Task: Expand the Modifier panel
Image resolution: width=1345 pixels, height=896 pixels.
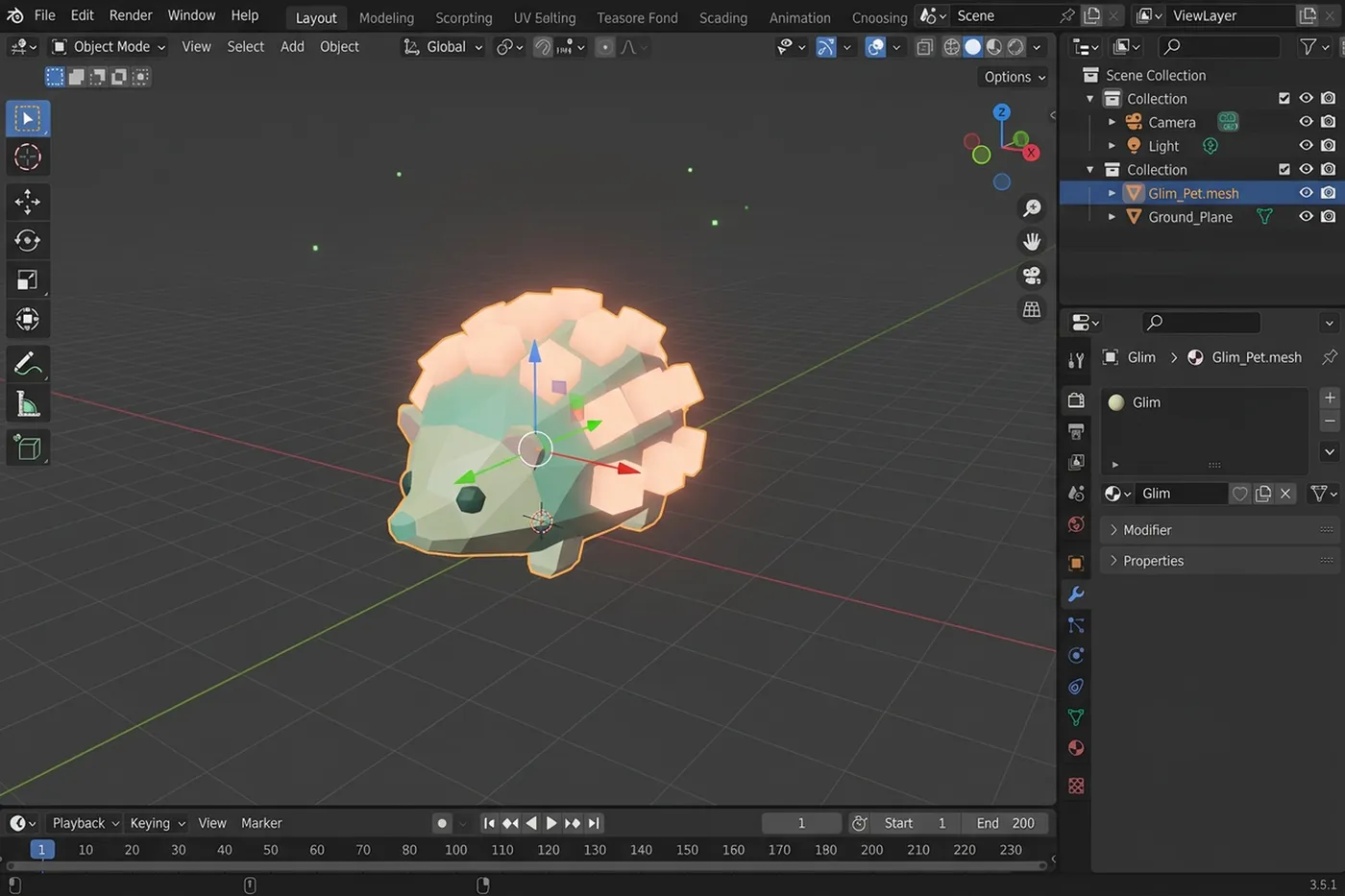Action: (x=1220, y=530)
